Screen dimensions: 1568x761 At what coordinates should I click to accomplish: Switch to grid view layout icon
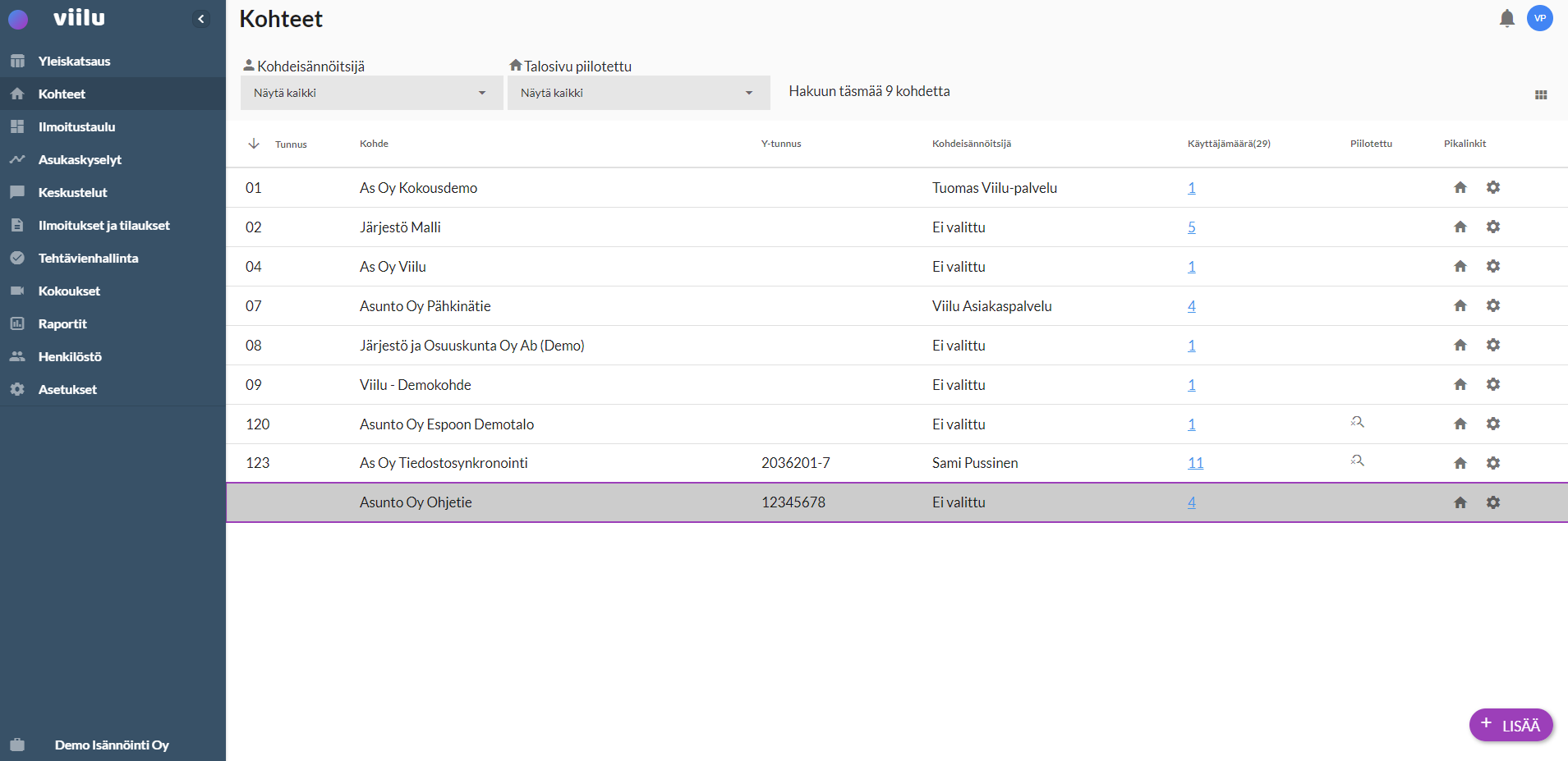click(1541, 95)
